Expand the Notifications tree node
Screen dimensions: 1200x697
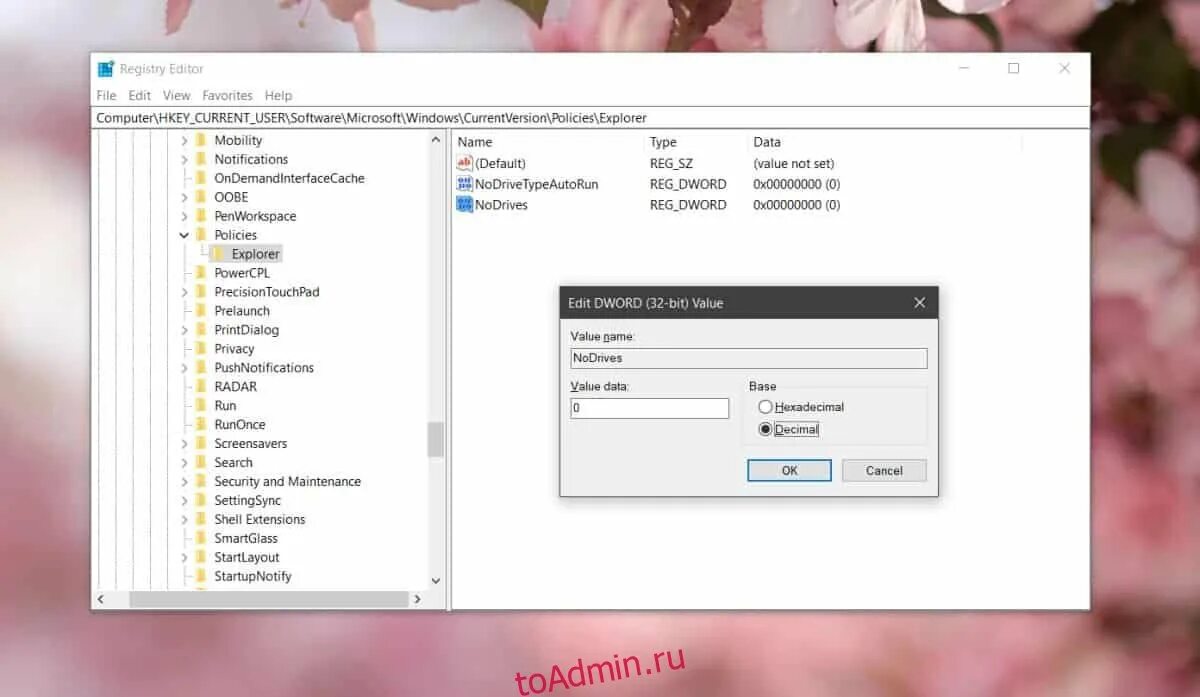183,158
